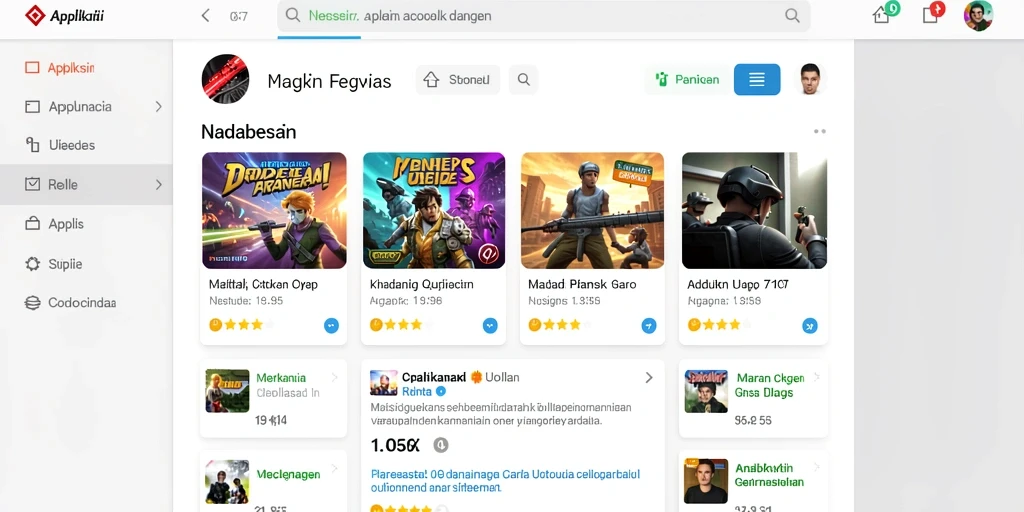This screenshot has width=1024, height=512.
Task: Click the green Panican button
Action: click(686, 80)
